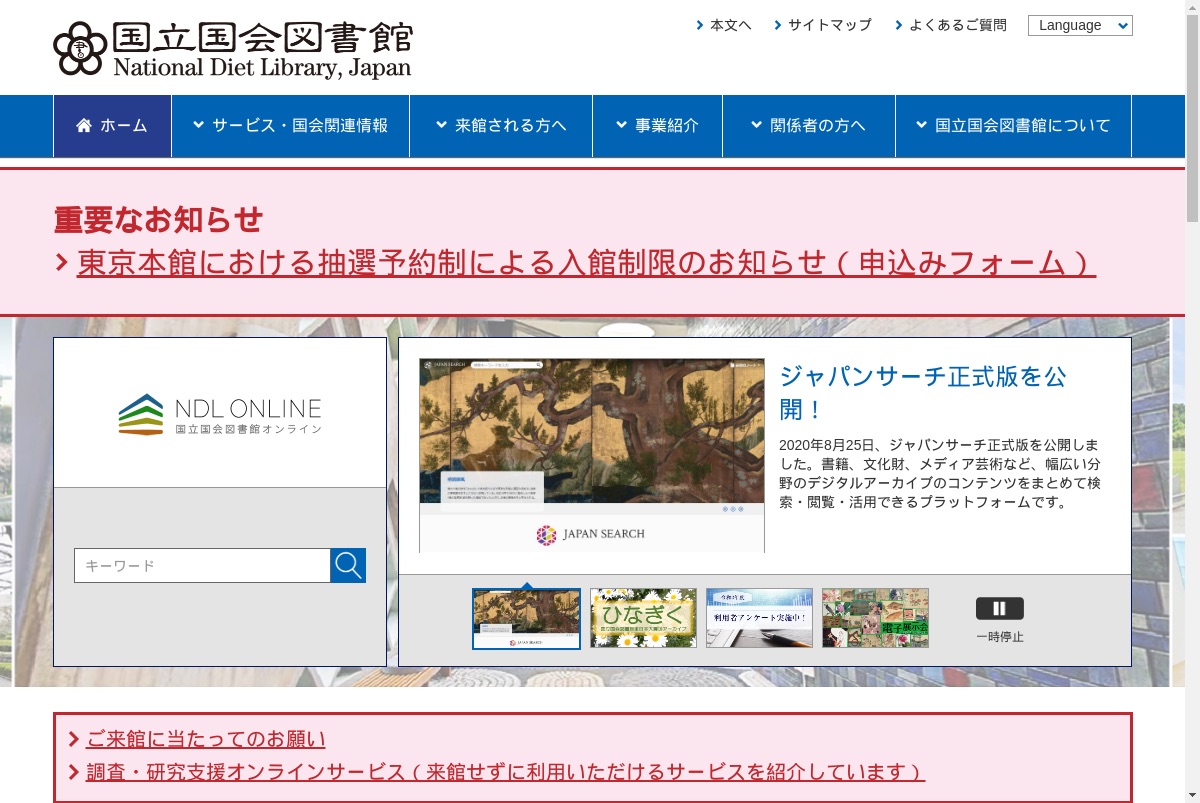Open the ご来館に当たってのお願い link
Screen dimensions: 1200x803
coord(206,740)
